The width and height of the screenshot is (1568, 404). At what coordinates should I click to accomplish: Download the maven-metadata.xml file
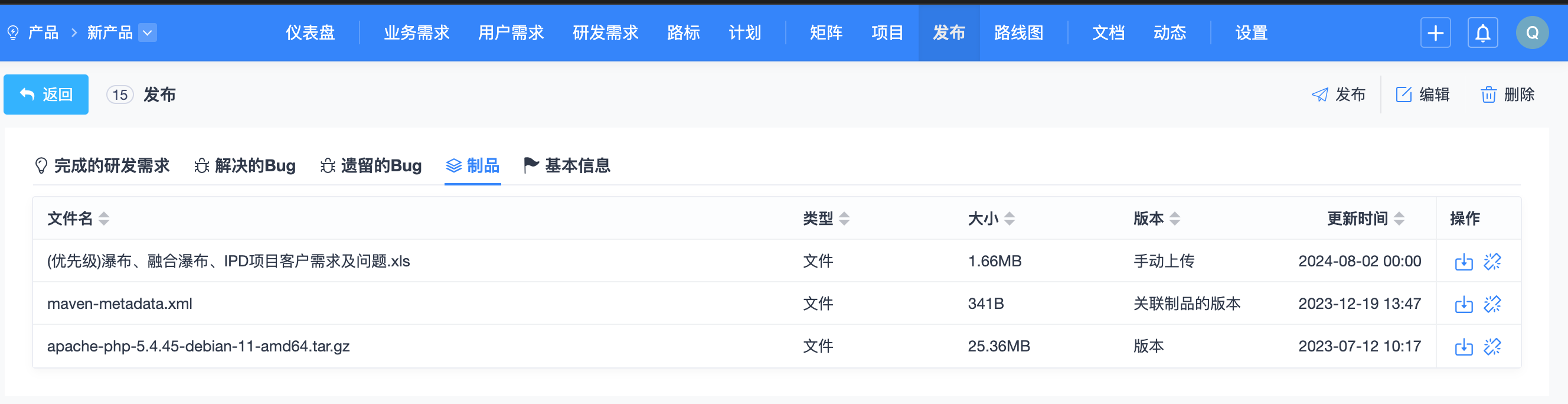(1464, 304)
